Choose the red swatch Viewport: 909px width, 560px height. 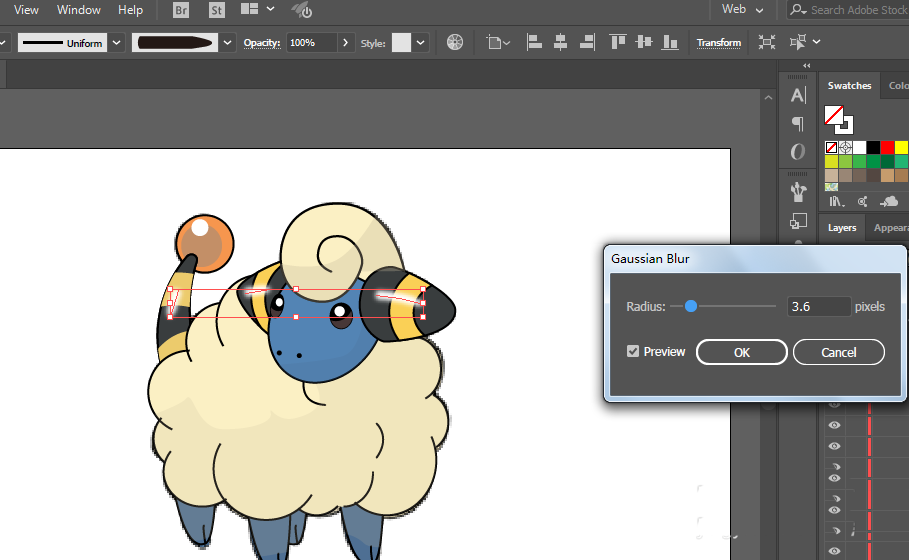coord(887,147)
